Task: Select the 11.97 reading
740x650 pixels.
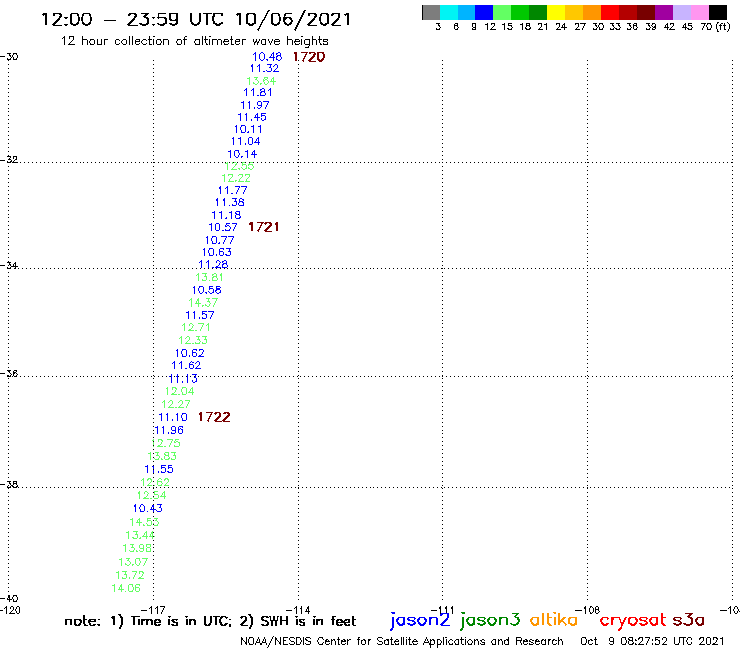Action: 255,105
